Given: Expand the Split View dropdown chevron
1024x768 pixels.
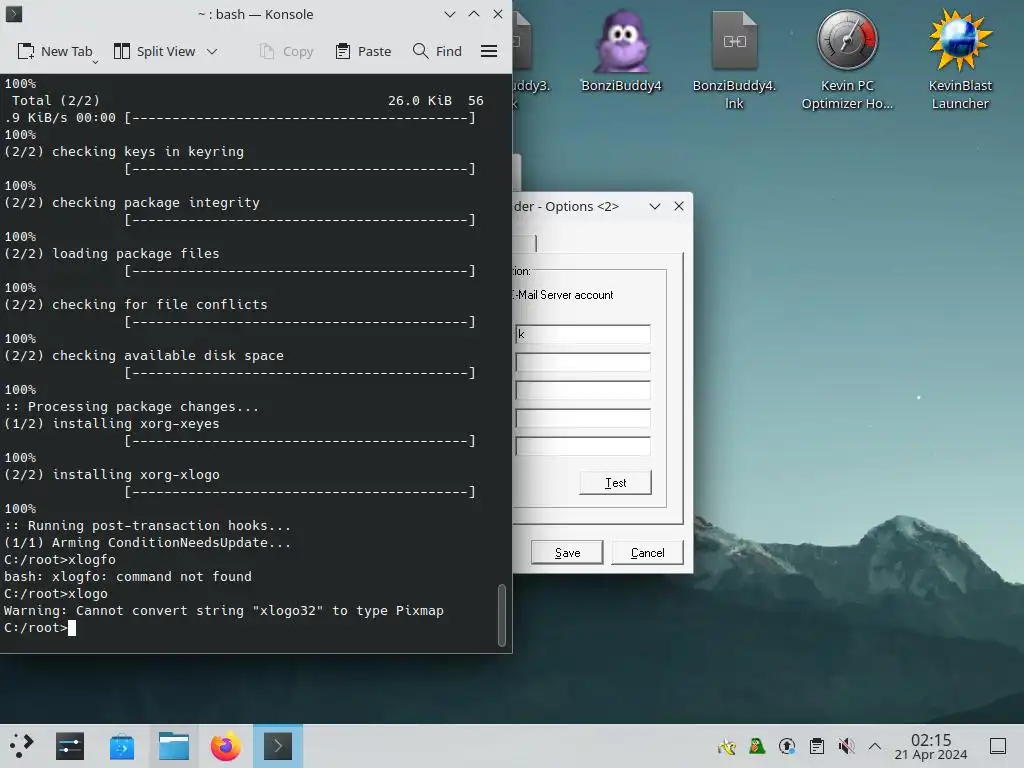Looking at the screenshot, I should point(212,51).
